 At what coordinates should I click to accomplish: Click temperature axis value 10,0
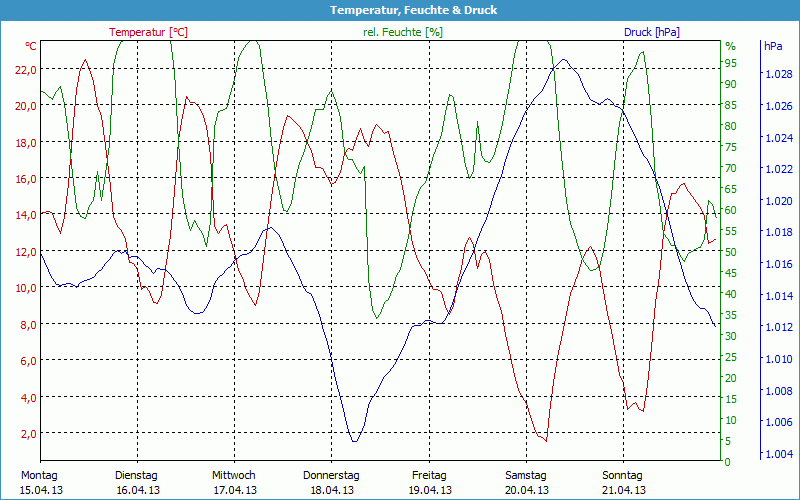(26, 288)
